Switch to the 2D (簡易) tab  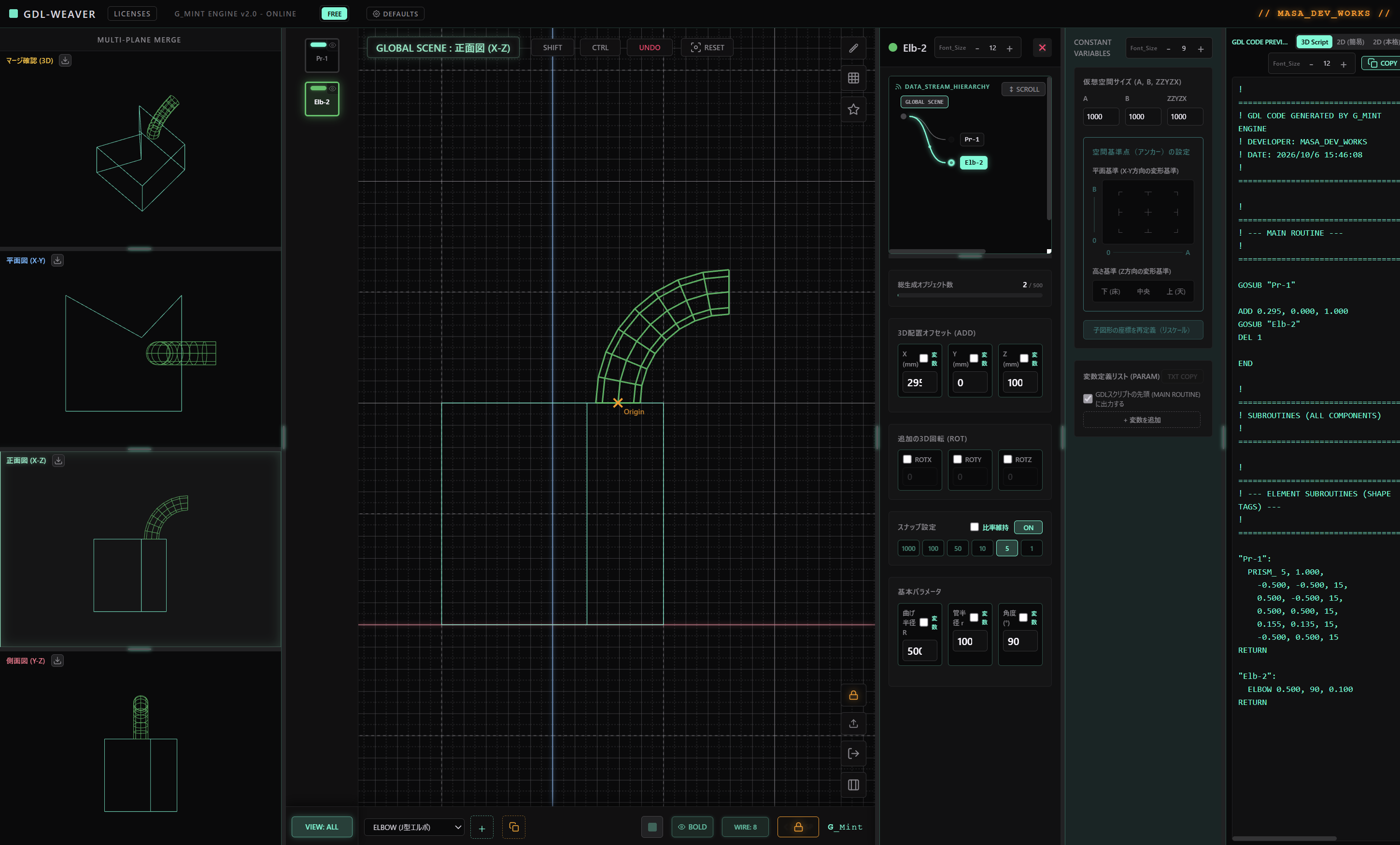tap(1350, 42)
